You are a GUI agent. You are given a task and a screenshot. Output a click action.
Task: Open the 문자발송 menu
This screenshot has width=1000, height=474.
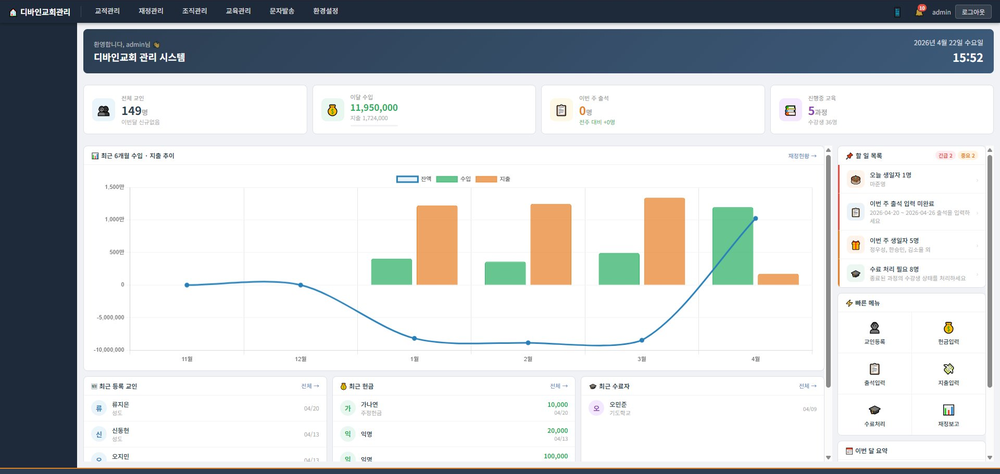[282, 11]
